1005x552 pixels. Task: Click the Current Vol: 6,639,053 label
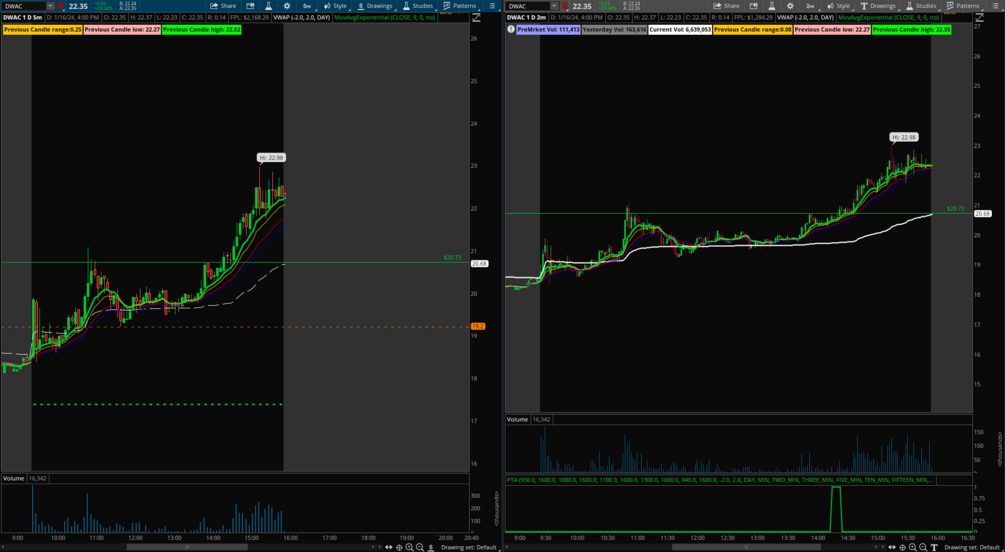tap(679, 29)
